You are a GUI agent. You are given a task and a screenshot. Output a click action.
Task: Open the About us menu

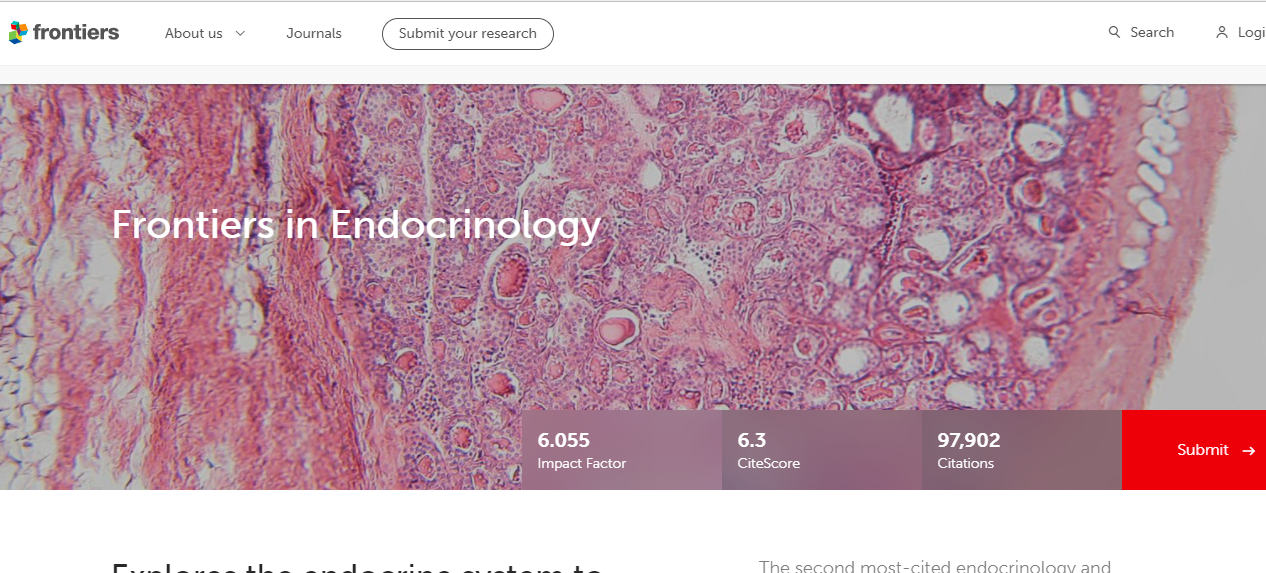(x=193, y=33)
